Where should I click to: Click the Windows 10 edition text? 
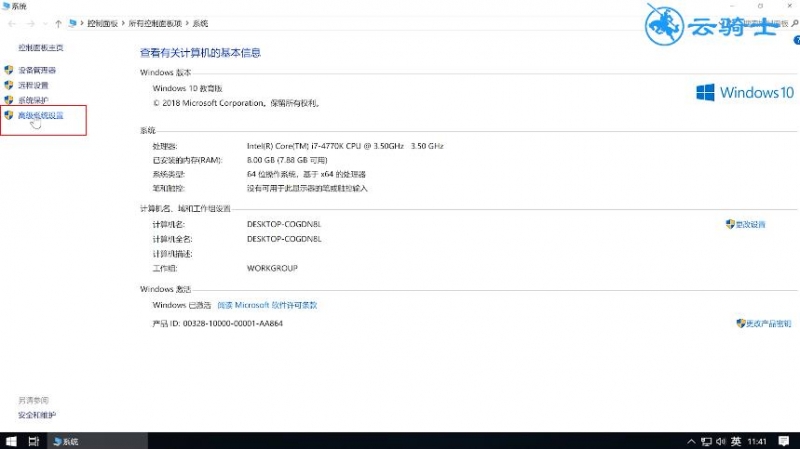pos(187,88)
